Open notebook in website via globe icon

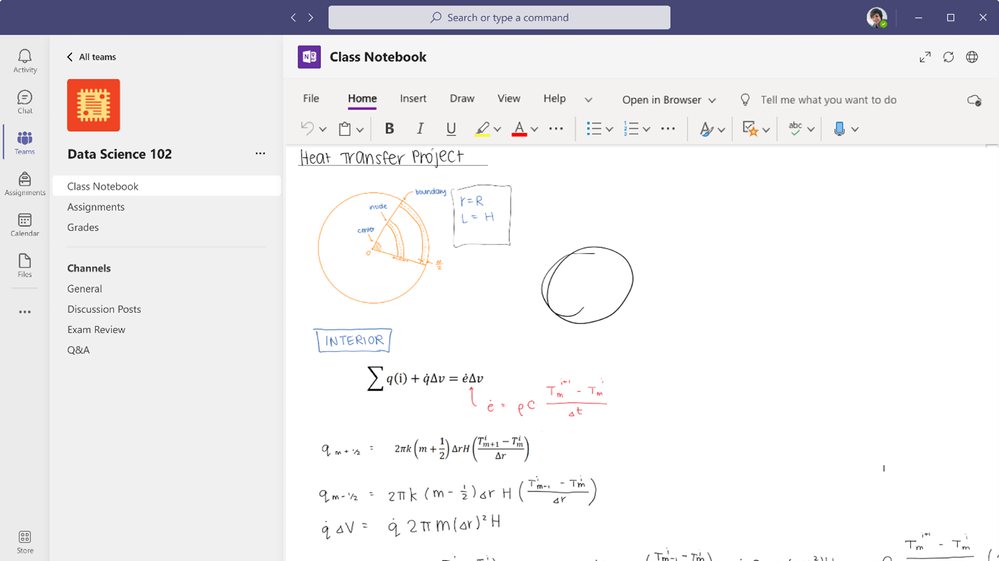click(972, 57)
